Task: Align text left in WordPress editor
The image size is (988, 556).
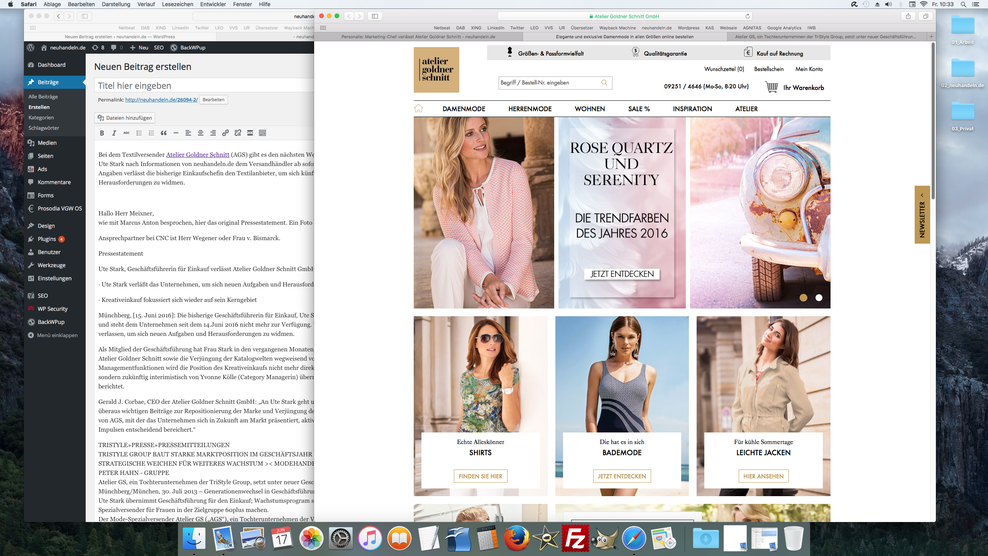Action: point(188,133)
